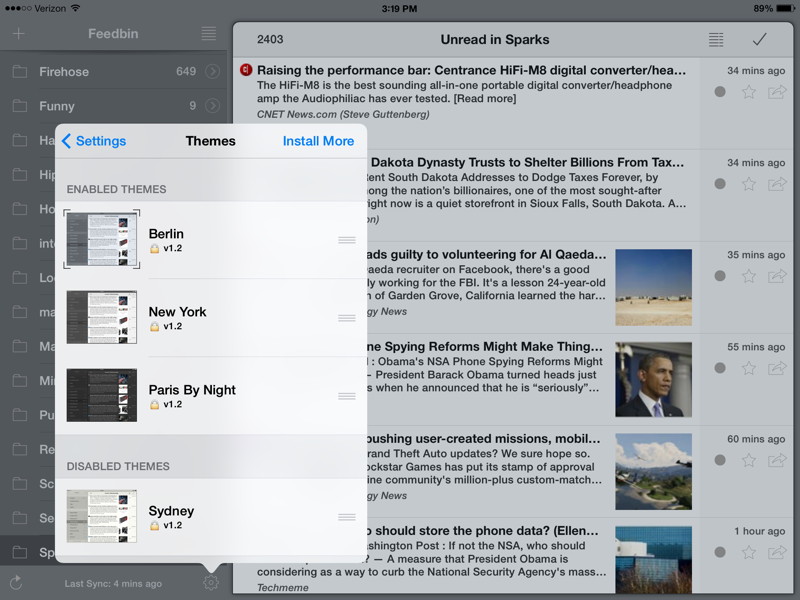Open the building photo on the phone data article
Viewport: 800px width, 600px height.
click(654, 560)
